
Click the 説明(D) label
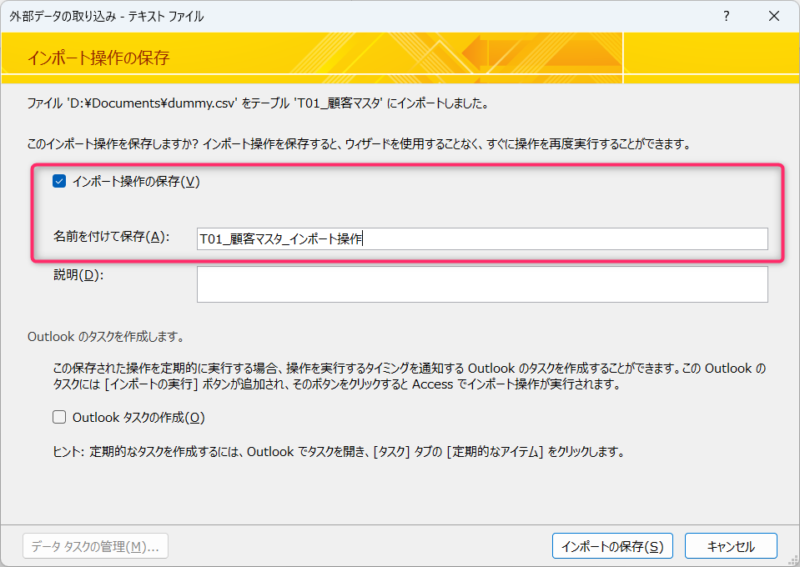click(79, 275)
